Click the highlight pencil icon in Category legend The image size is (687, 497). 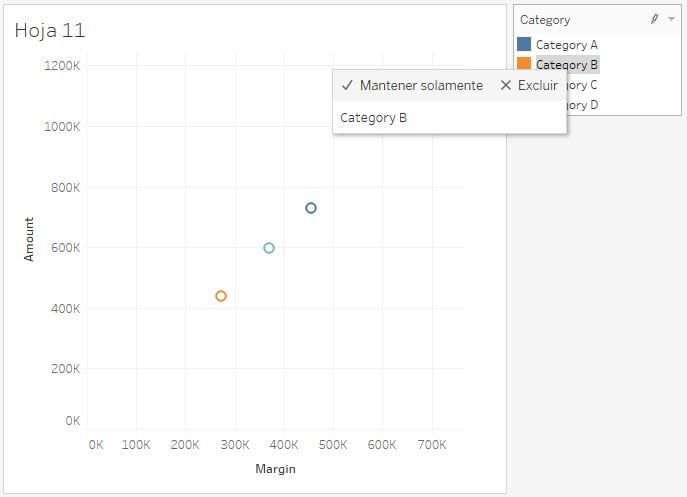point(654,19)
